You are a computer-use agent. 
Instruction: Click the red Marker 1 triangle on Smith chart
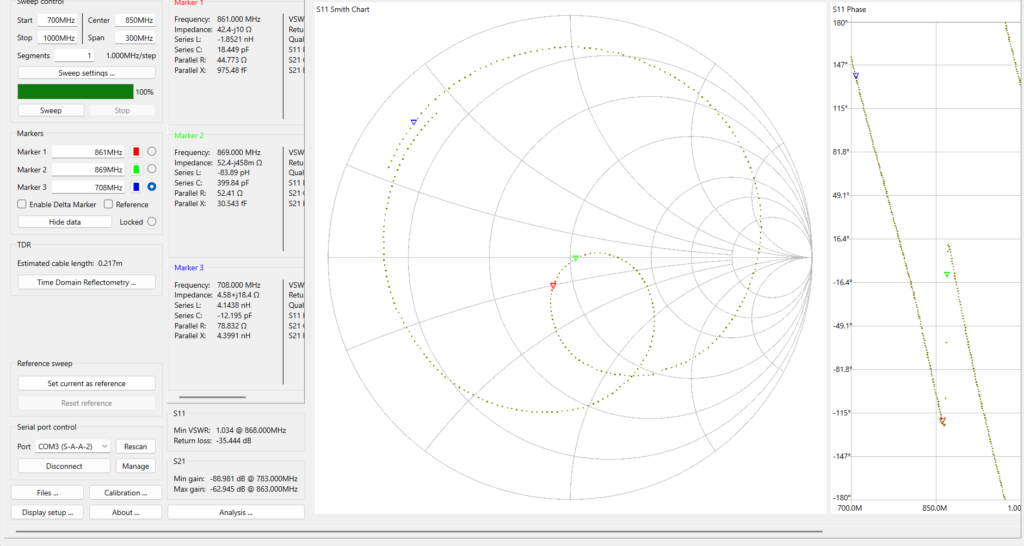(x=553, y=286)
